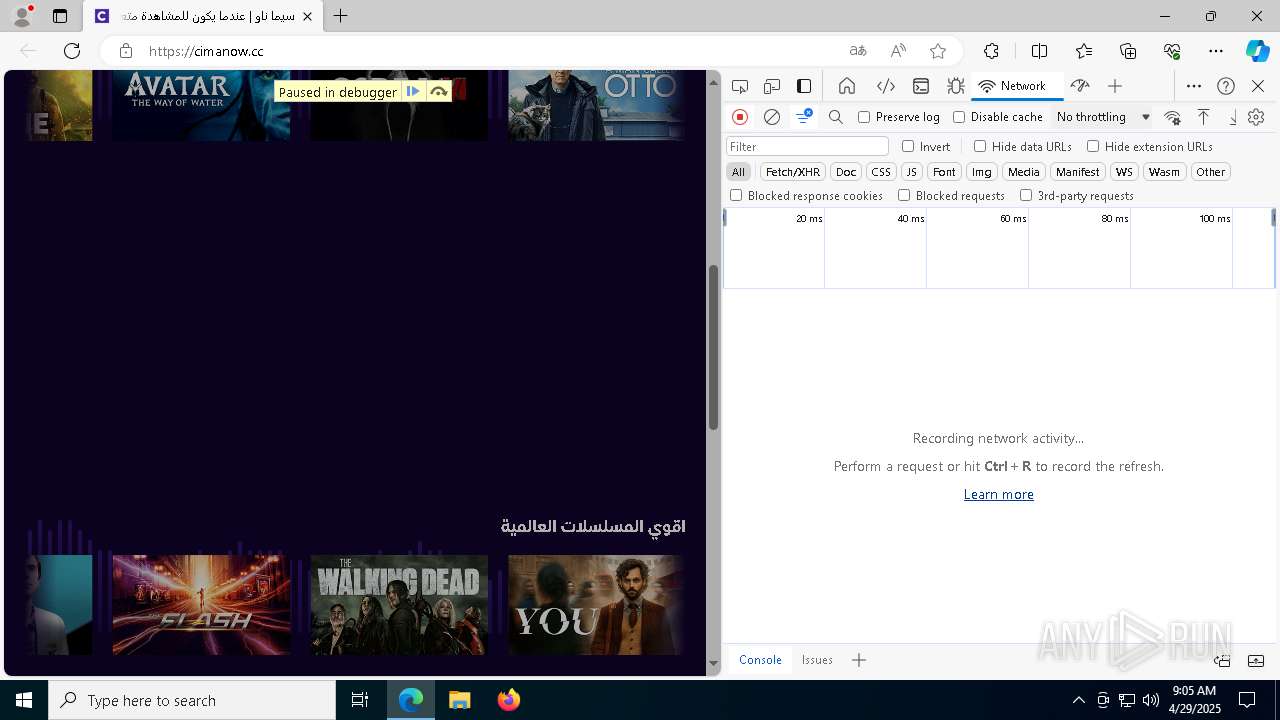The width and height of the screenshot is (1280, 720).
Task: Stop recording network log
Action: tap(740, 117)
